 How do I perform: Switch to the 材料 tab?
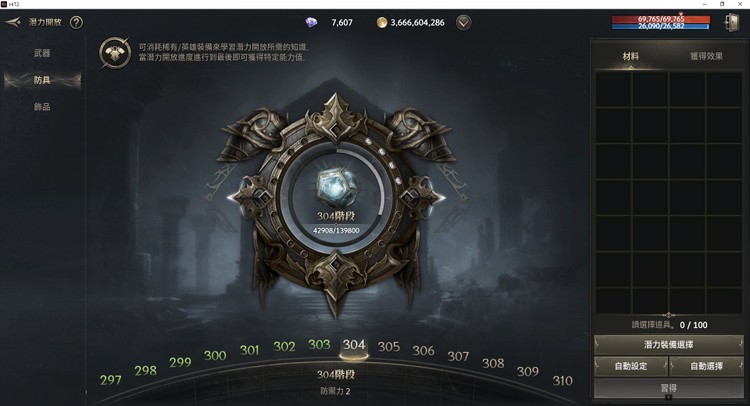(x=630, y=56)
